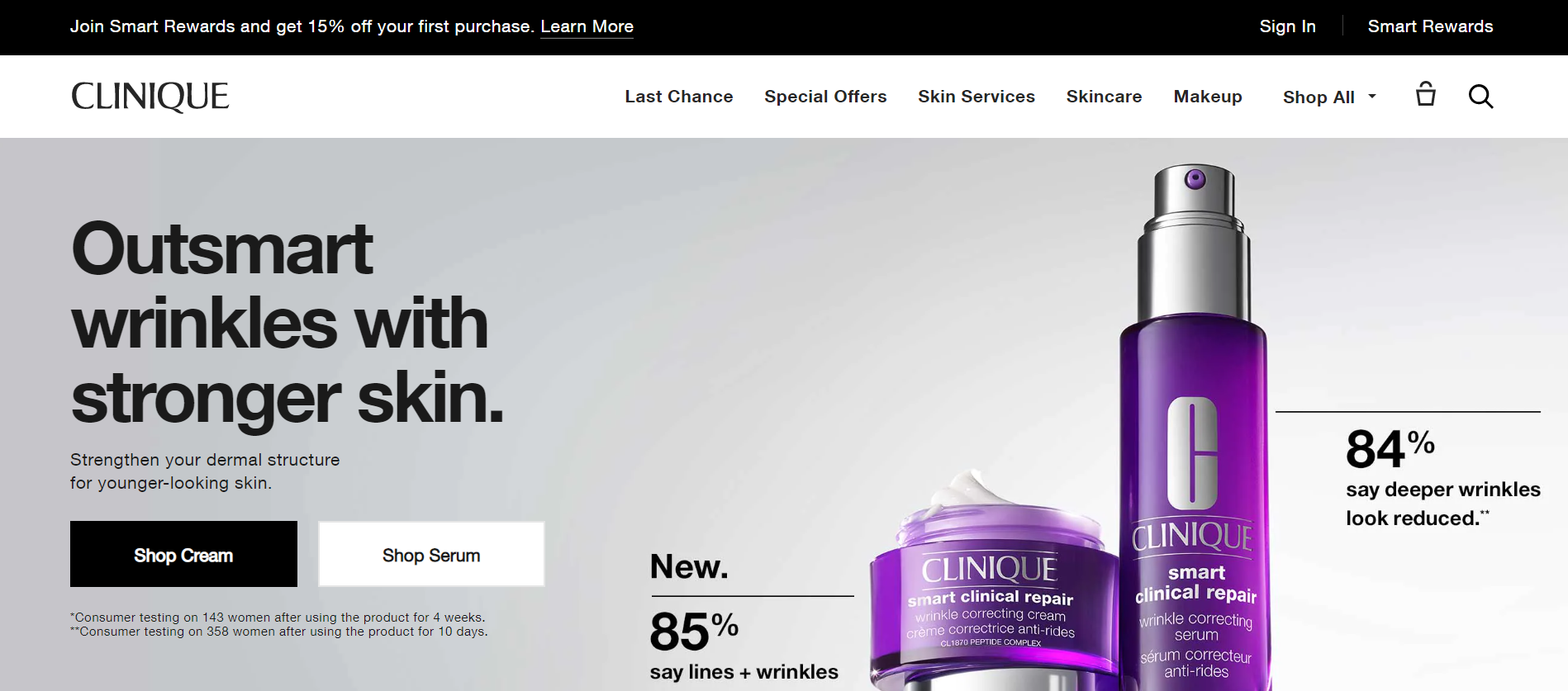This screenshot has height=691, width=1568.
Task: Click the Shop Serum button
Action: pos(431,554)
